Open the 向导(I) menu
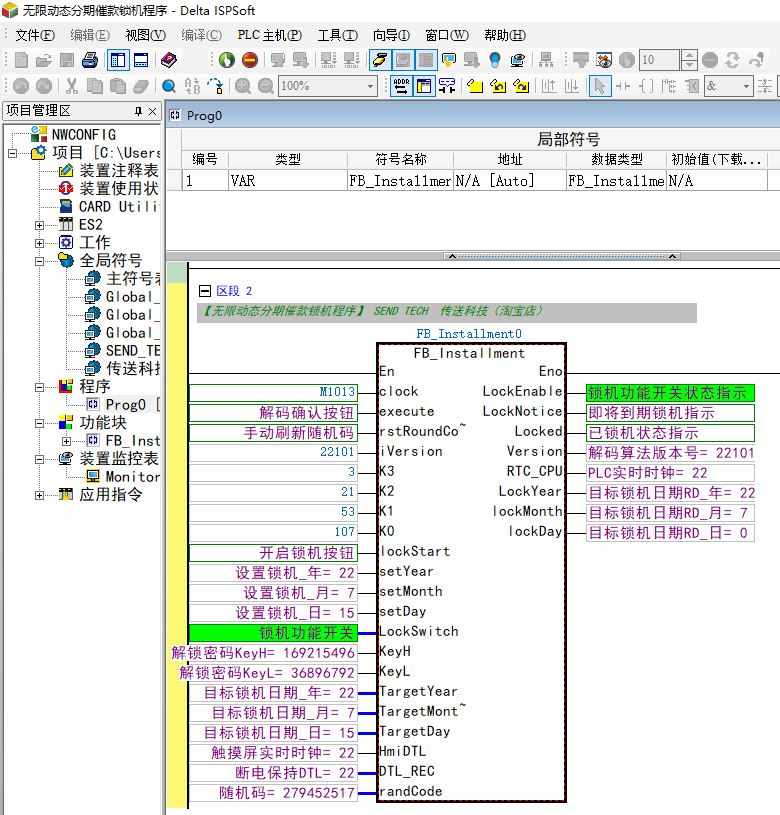The width and height of the screenshot is (780, 815). click(391, 35)
